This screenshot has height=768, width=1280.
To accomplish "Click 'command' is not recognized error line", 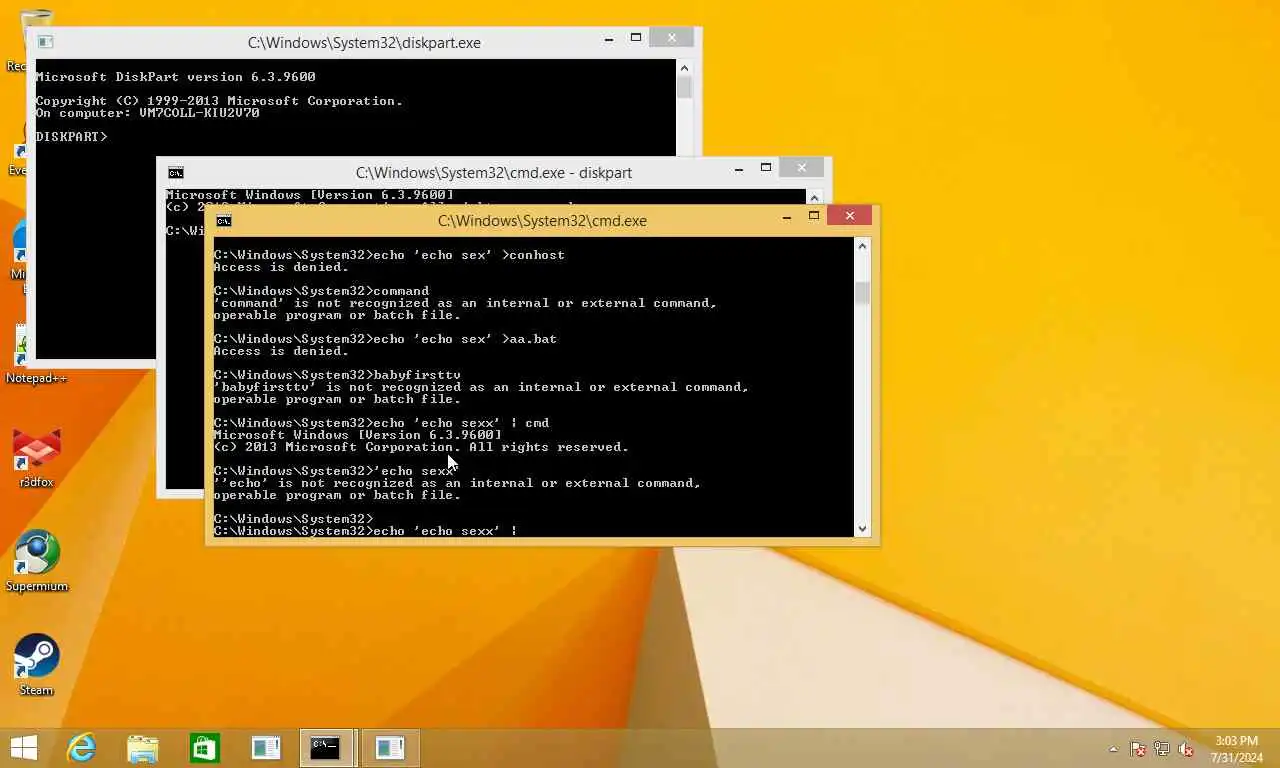I will pyautogui.click(x=465, y=303).
